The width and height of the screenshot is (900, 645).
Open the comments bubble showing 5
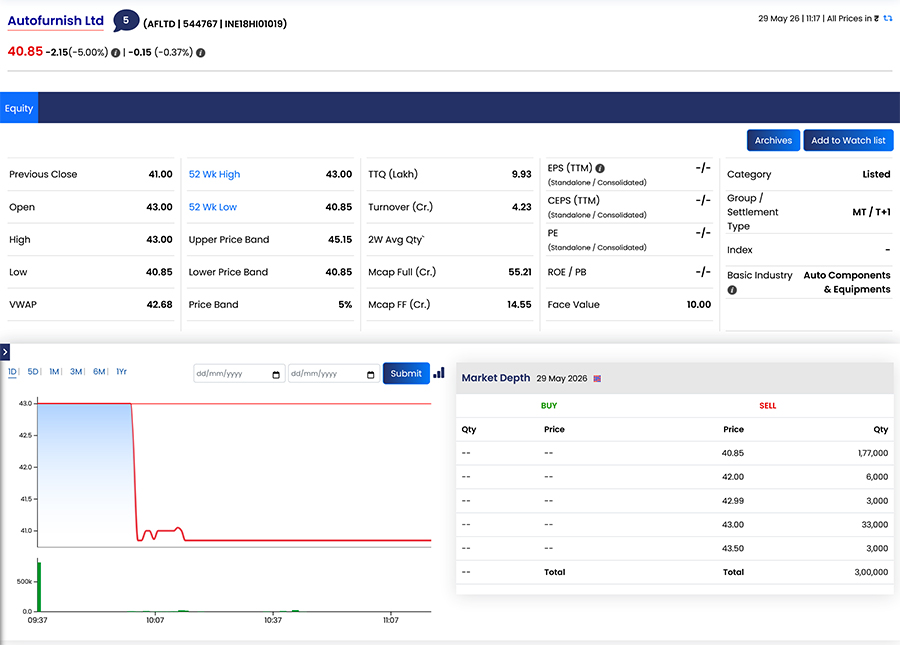coord(126,21)
